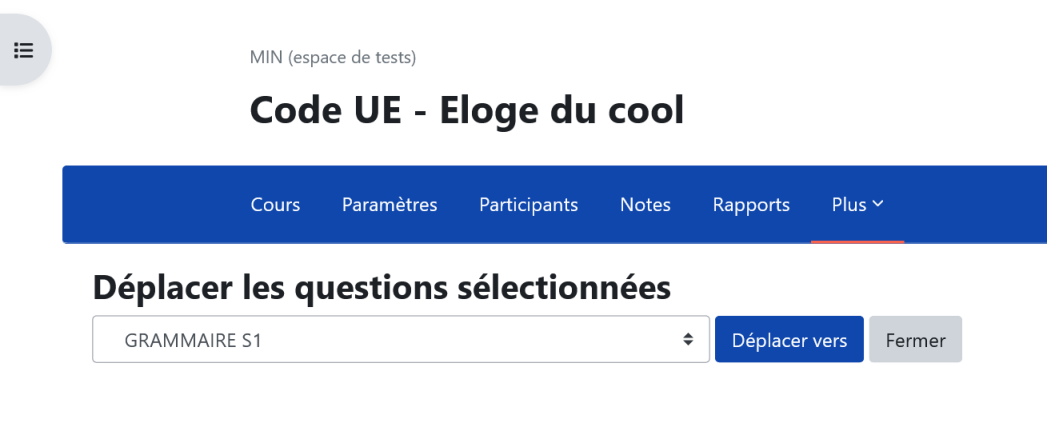Screen dimensions: 1047x431
Task: Click the Code UE - Eloge du cool title
Action: pyautogui.click(x=466, y=110)
